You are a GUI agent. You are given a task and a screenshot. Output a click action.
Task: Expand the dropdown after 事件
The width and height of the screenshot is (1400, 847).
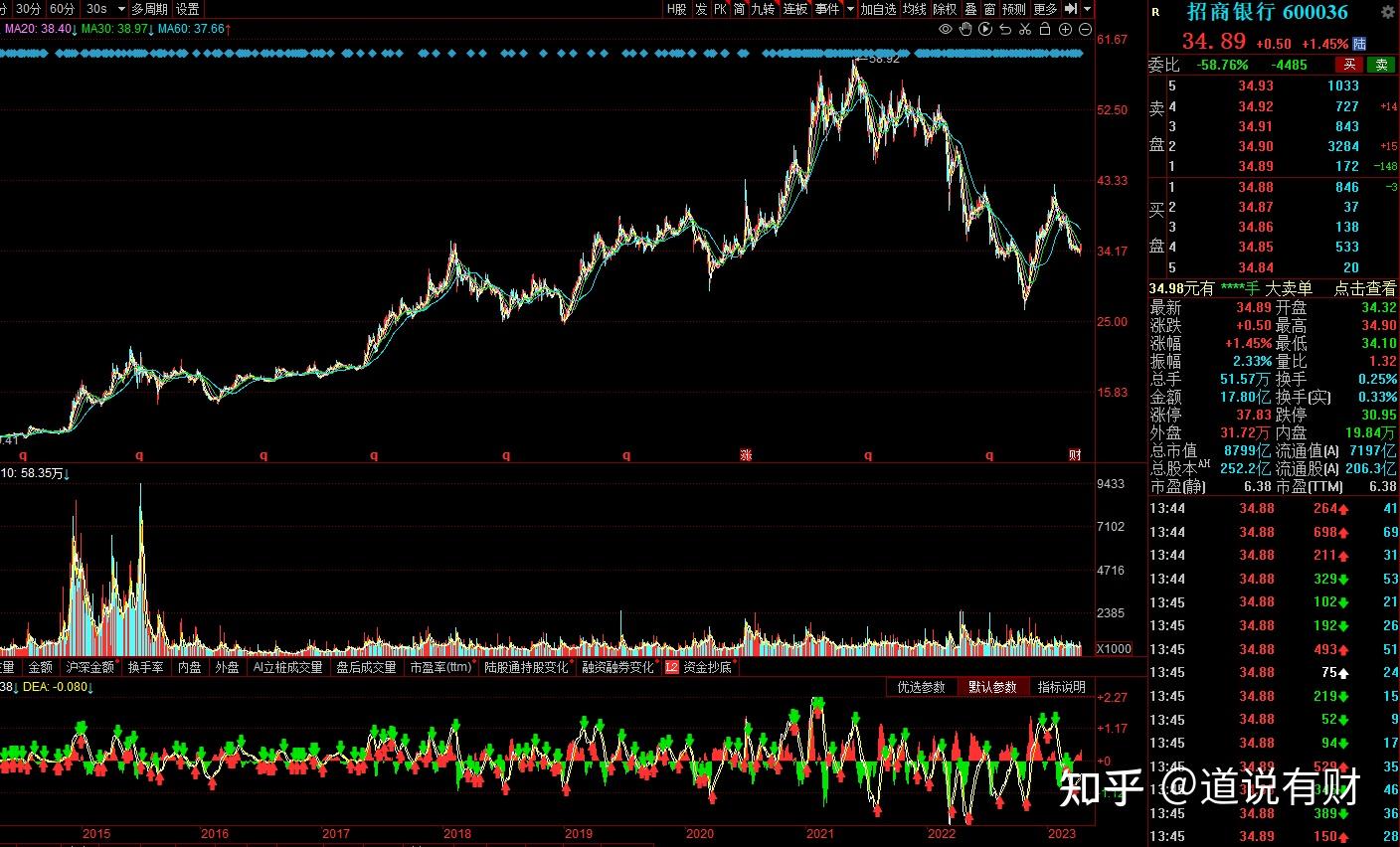coord(850,9)
